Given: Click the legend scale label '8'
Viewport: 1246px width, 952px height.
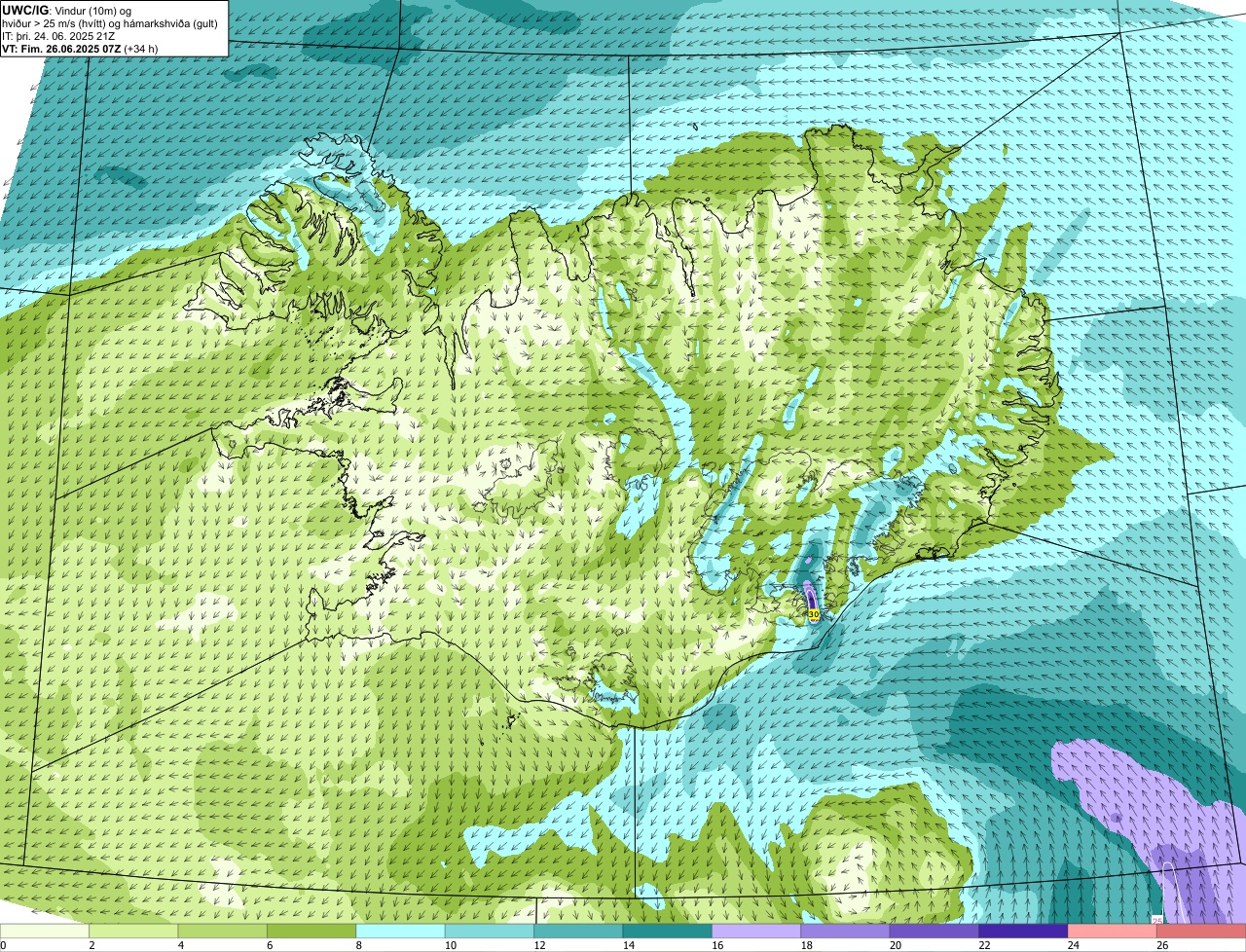Looking at the screenshot, I should pos(359,945).
